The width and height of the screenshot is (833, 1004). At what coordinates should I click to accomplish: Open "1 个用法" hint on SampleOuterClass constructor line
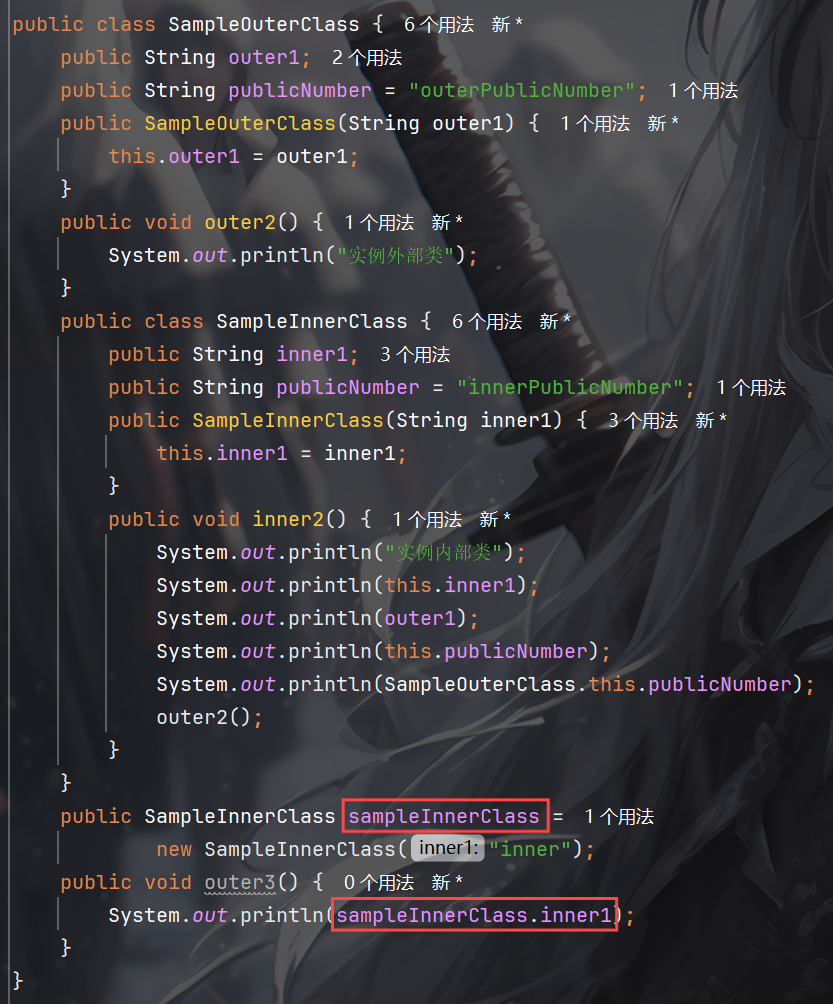[x=595, y=124]
